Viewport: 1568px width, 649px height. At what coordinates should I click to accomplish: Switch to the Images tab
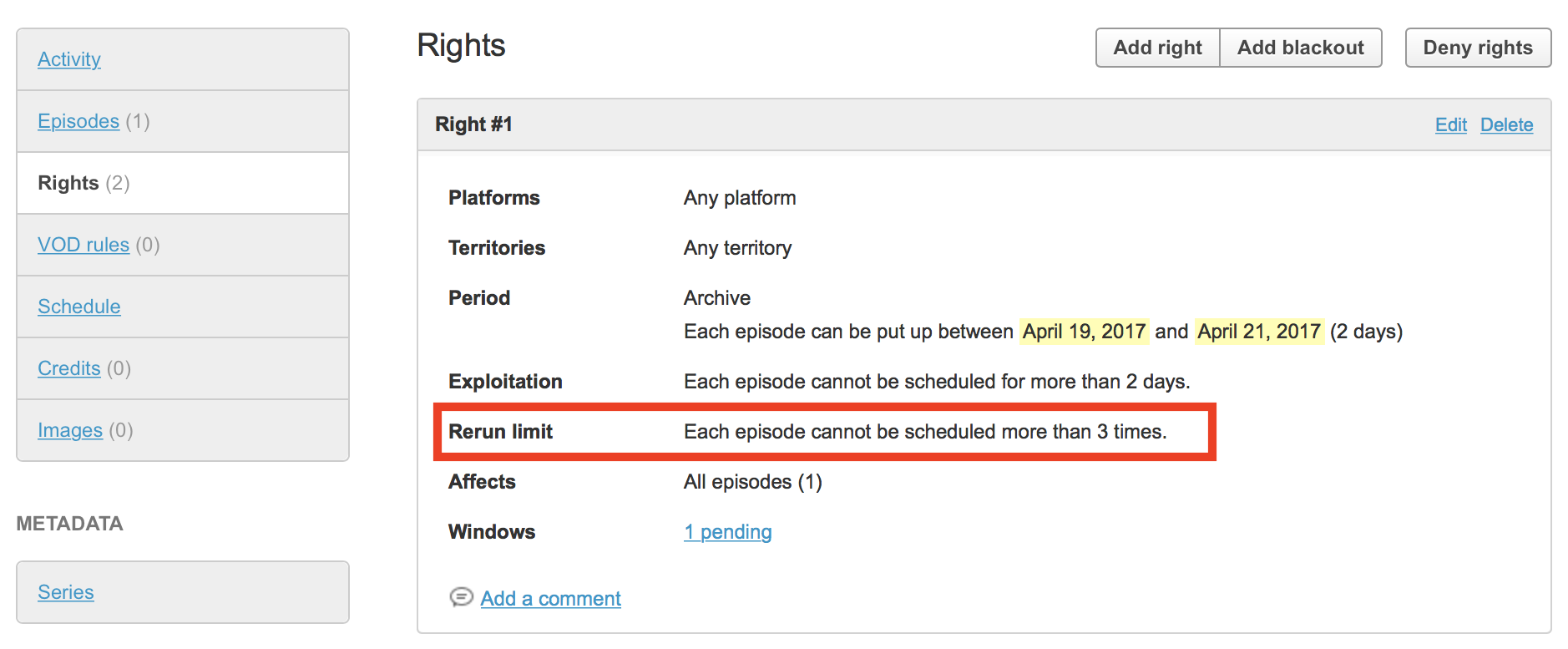pyautogui.click(x=70, y=430)
